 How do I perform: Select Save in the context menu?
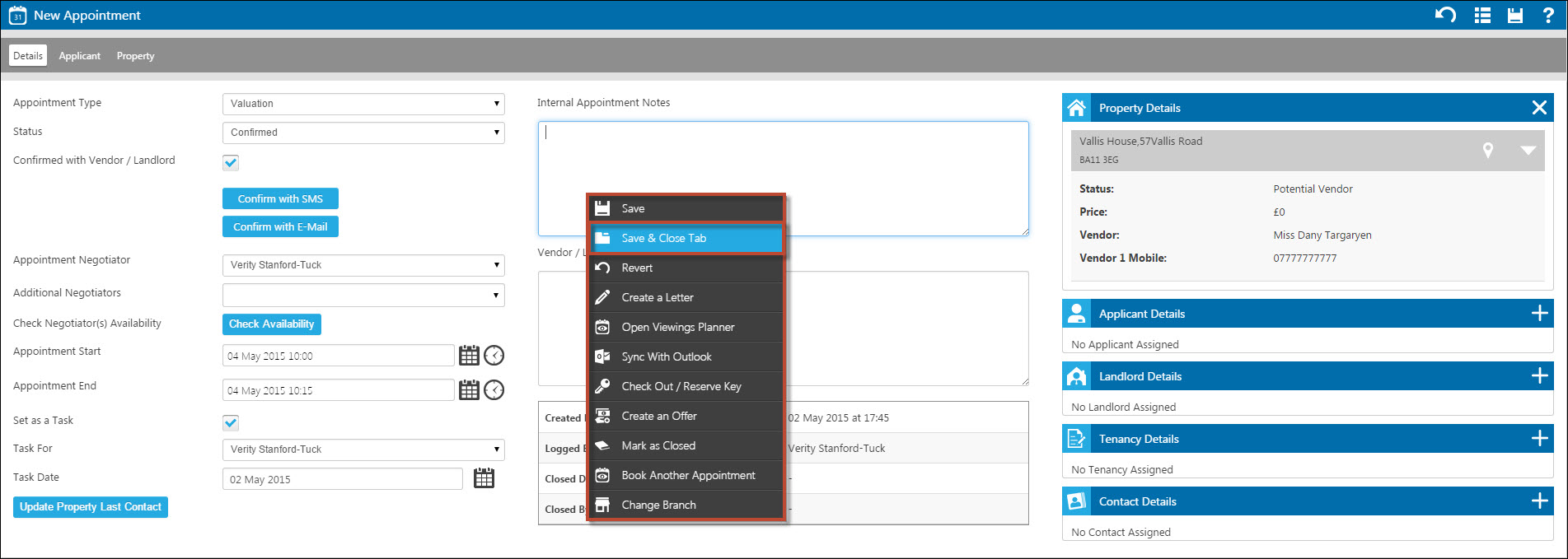pos(686,208)
